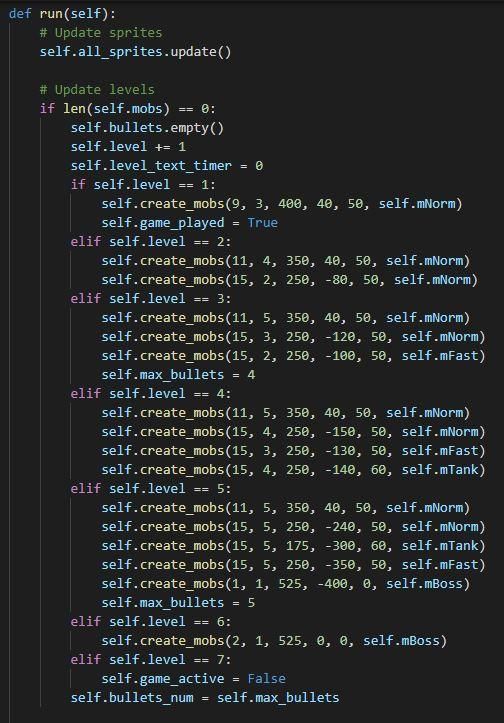The height and width of the screenshot is (723, 504).
Task: Click 'True' in self.game_played assignment
Action: [x=262, y=223]
